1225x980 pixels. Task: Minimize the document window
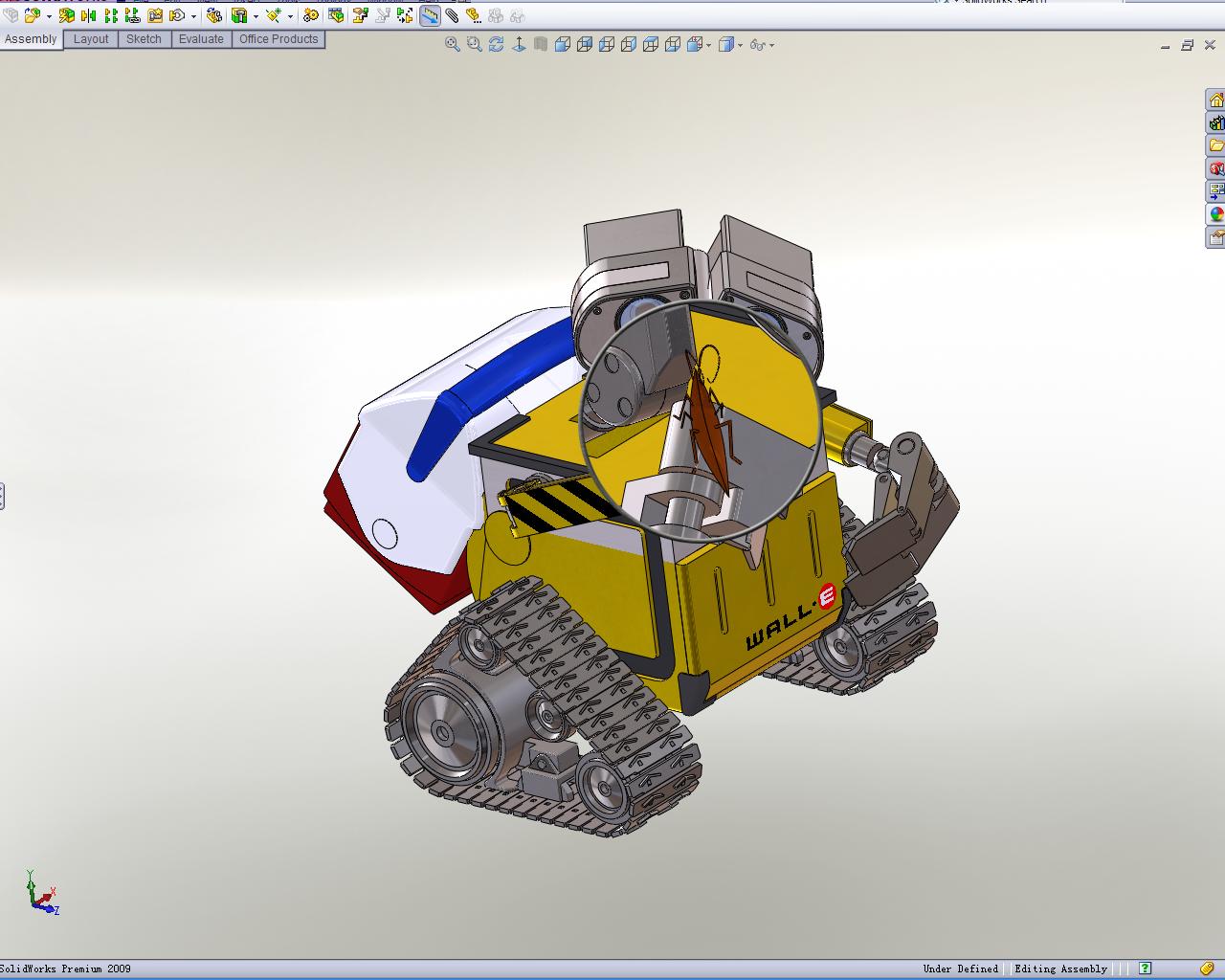pyautogui.click(x=1166, y=45)
